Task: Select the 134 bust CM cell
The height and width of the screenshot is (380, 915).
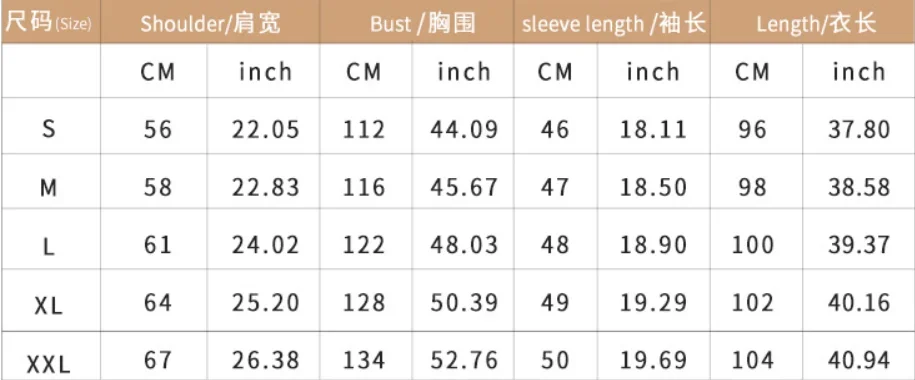Action: click(x=364, y=360)
